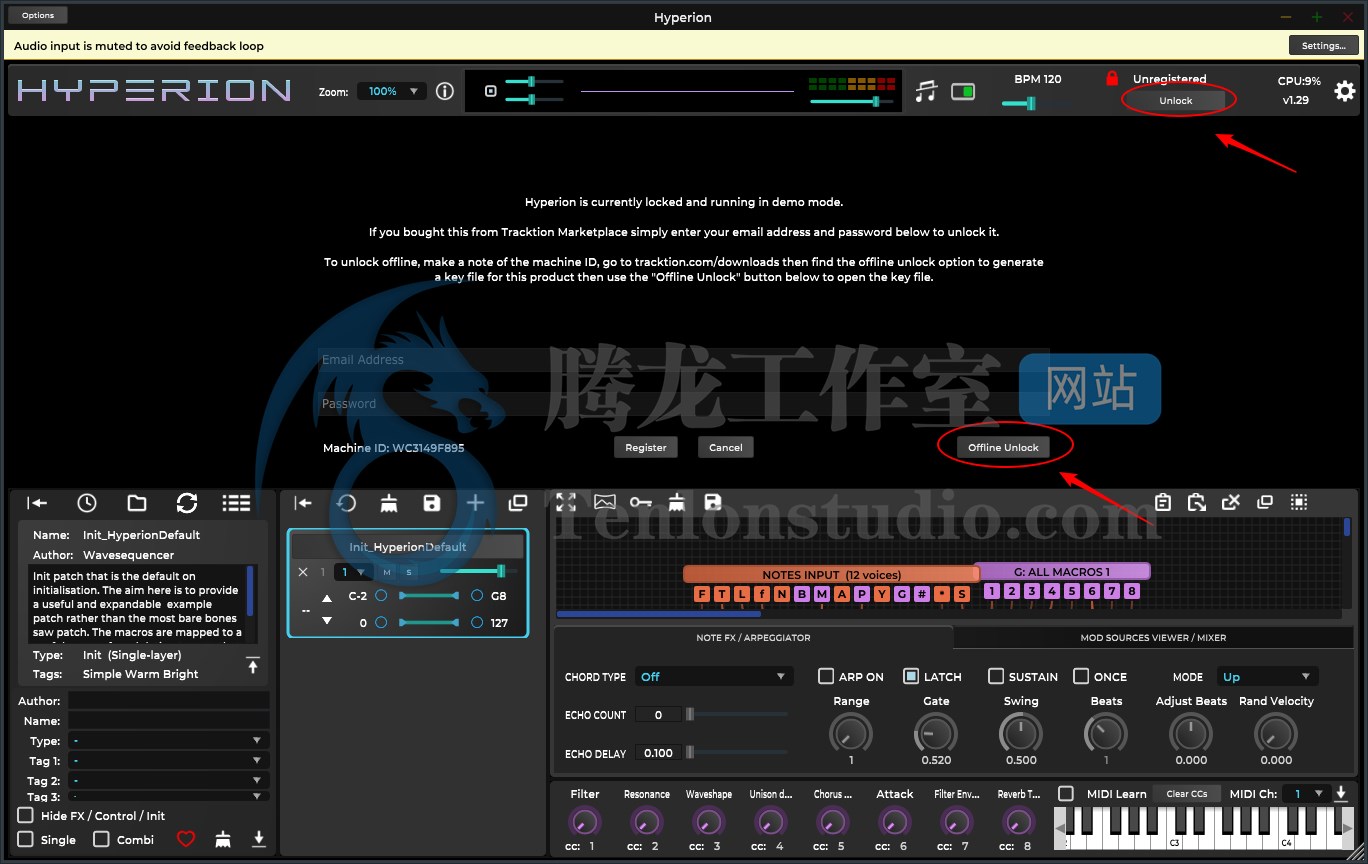Open the preset folder icon
This screenshot has width=1368, height=864.
coord(137,503)
